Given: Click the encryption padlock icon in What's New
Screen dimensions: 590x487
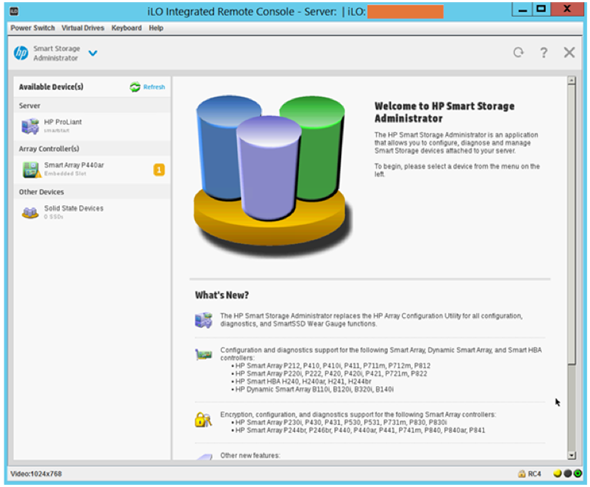Looking at the screenshot, I should point(203,419).
